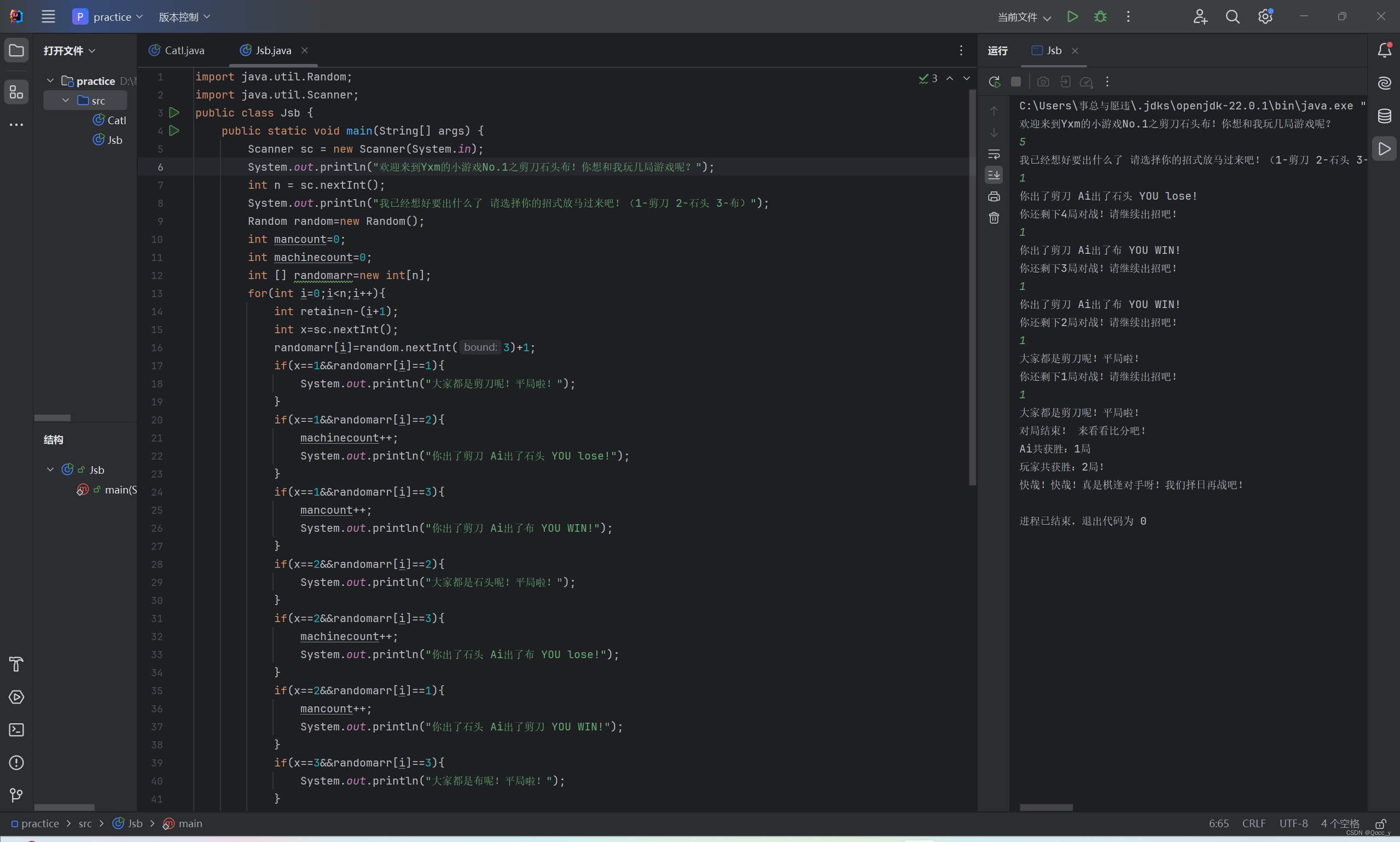This screenshot has height=842, width=1400.
Task: Open the Services tool window
Action: coord(16,697)
